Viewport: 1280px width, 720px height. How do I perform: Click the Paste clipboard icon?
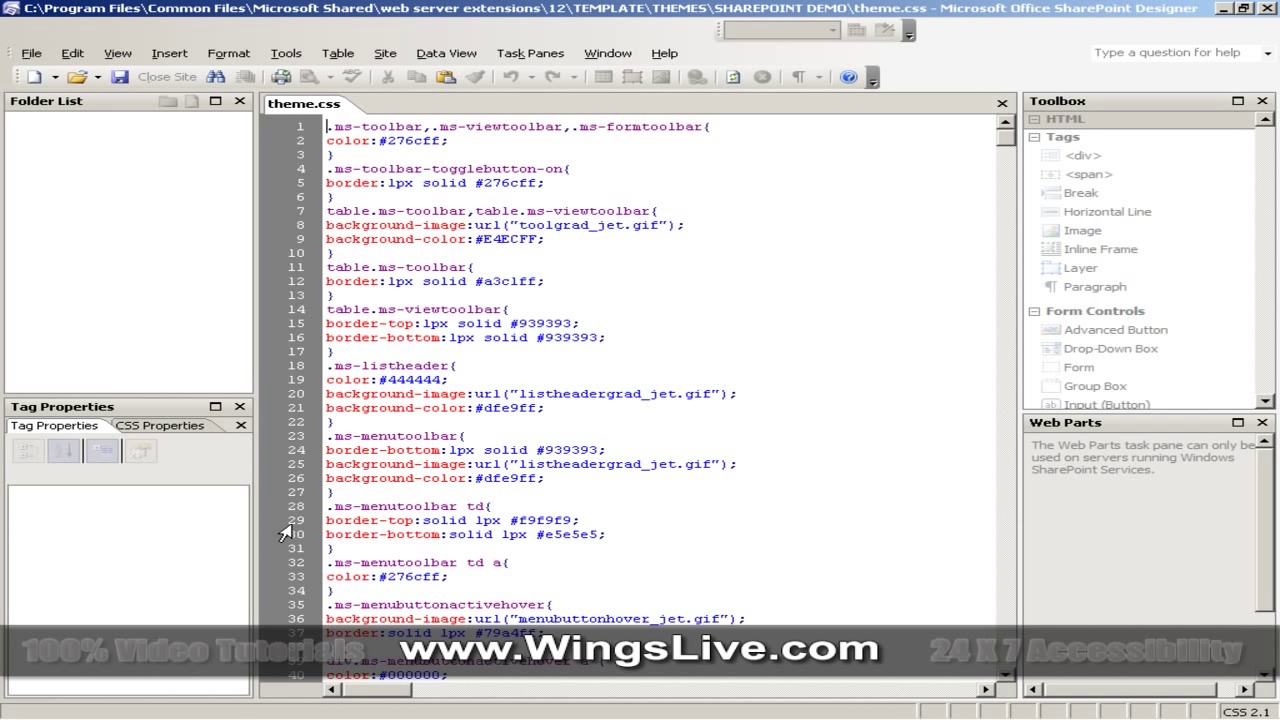446,77
